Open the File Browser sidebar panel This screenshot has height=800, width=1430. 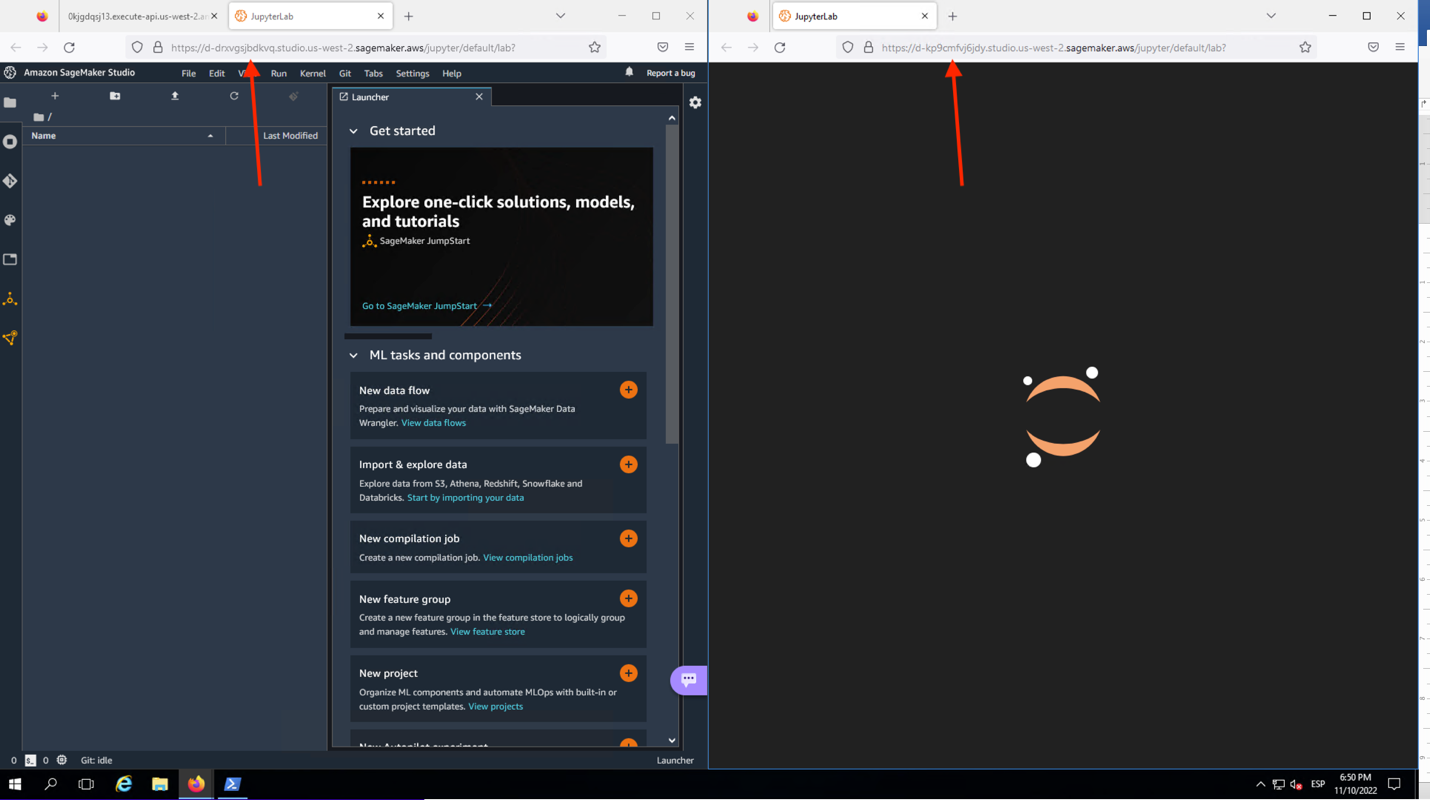pyautogui.click(x=10, y=103)
